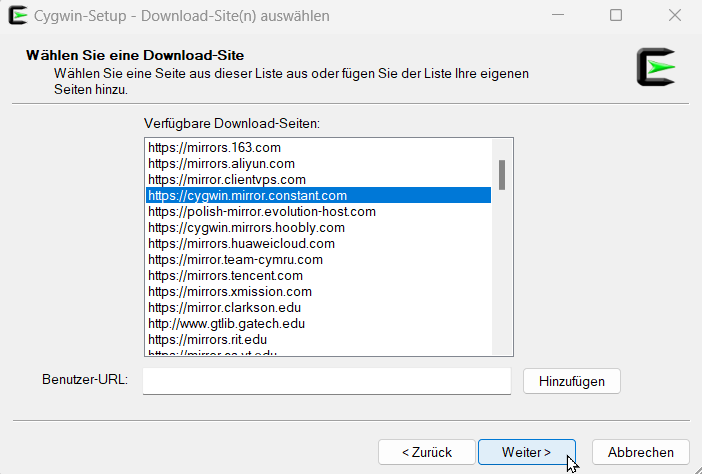Click the Cygwin icon in title bar

click(x=17, y=16)
